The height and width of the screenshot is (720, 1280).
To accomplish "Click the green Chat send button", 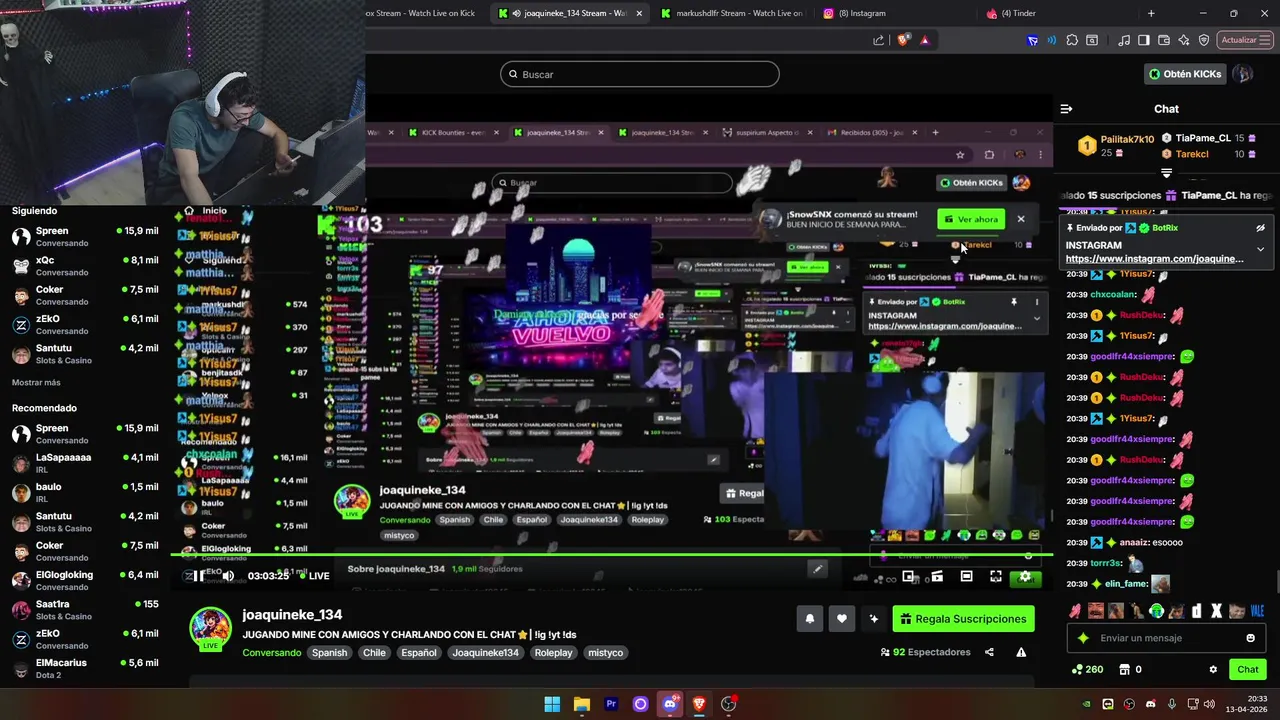I will coord(1248,669).
